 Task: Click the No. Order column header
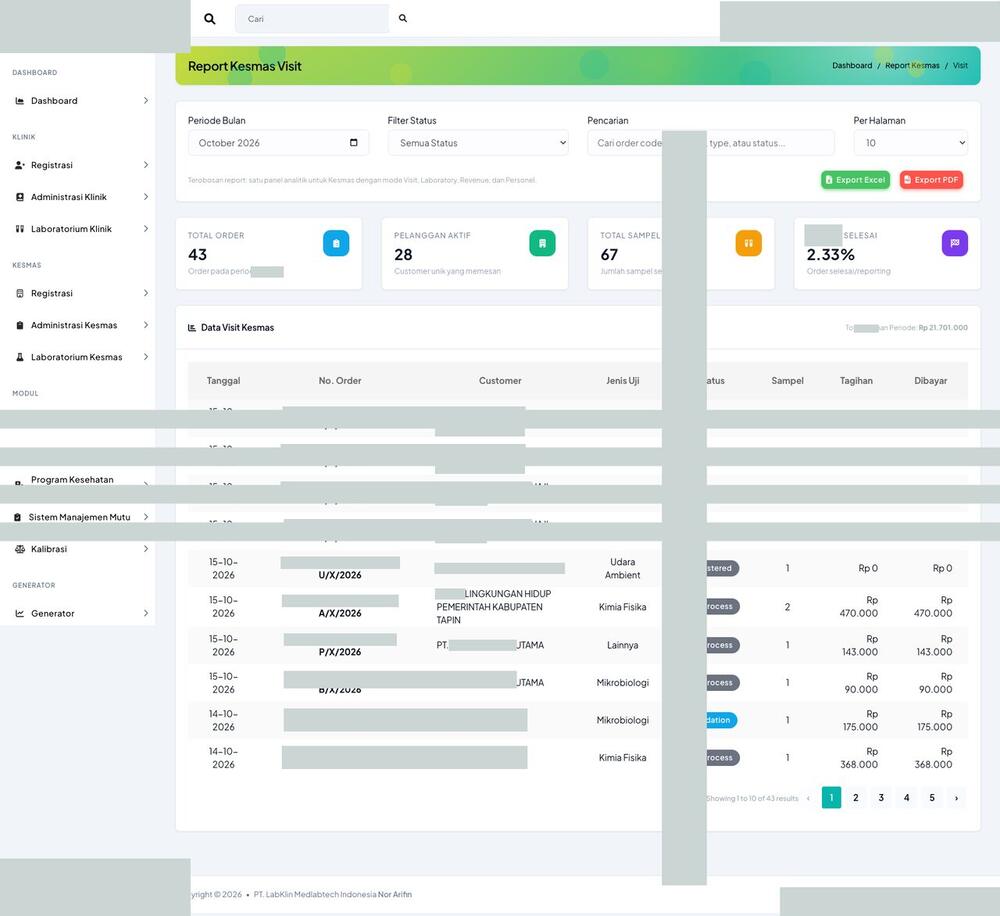[340, 381]
